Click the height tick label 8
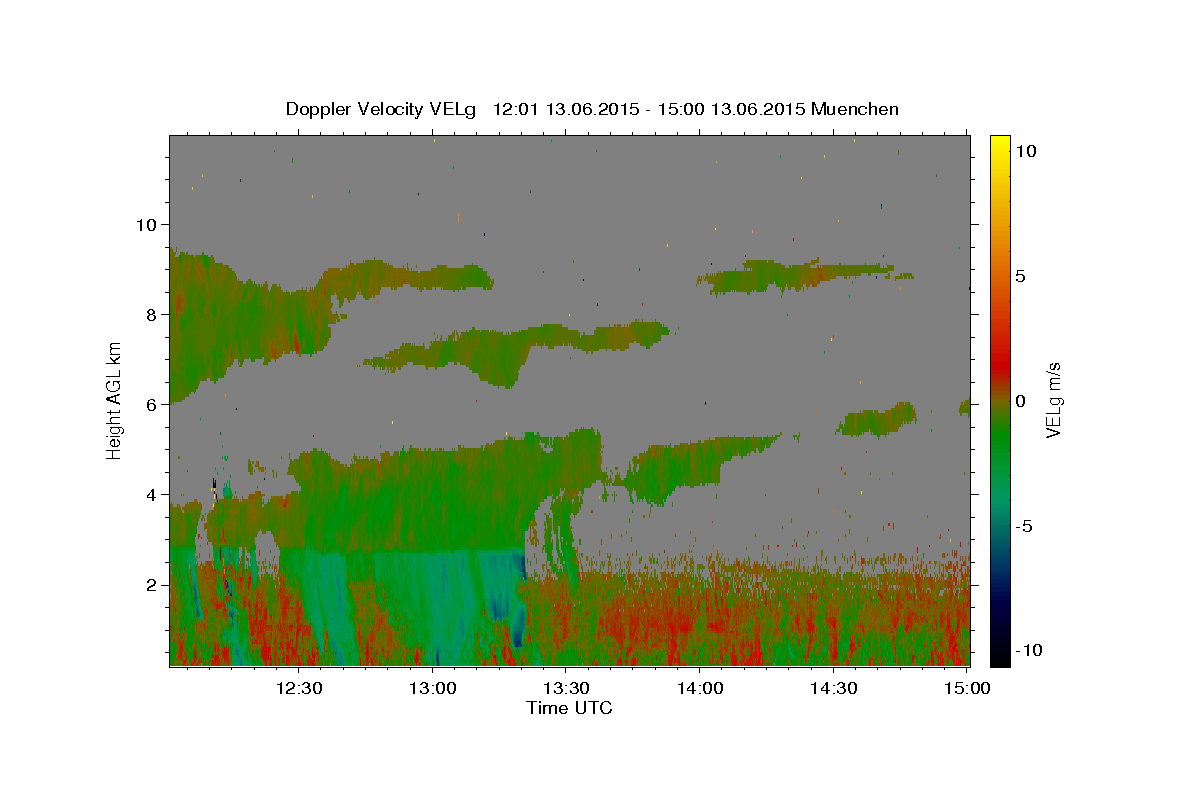 click(x=151, y=314)
